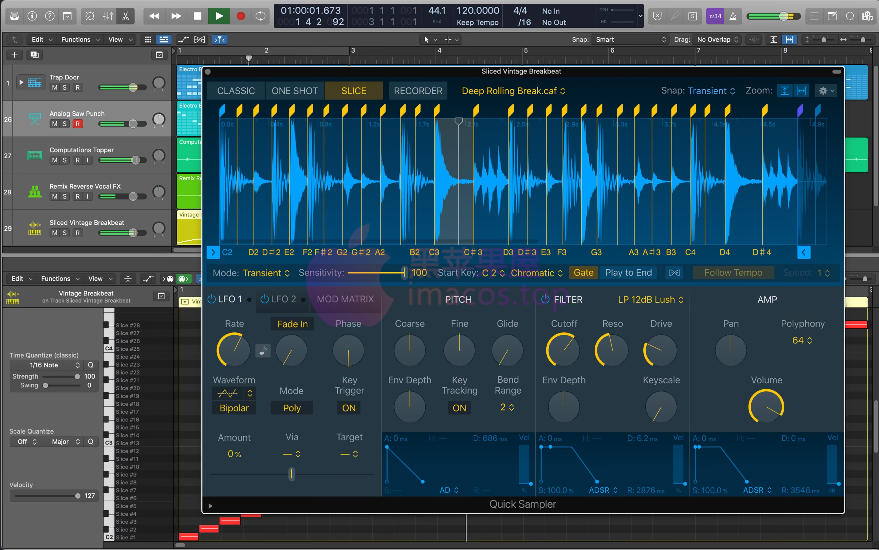The width and height of the screenshot is (879, 550).
Task: Open the Deep Rolling Break.caf file menu
Action: click(x=513, y=91)
